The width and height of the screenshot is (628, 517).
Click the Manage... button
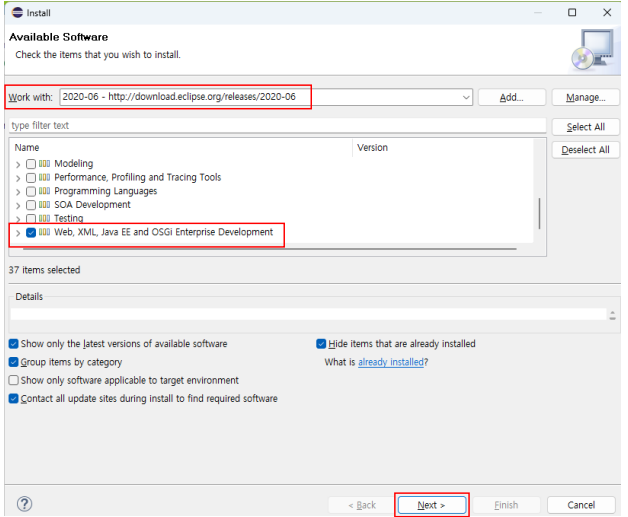(x=585, y=97)
